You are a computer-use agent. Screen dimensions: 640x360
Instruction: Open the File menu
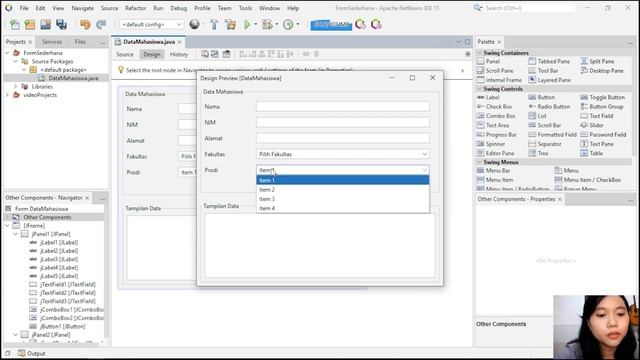pos(24,8)
